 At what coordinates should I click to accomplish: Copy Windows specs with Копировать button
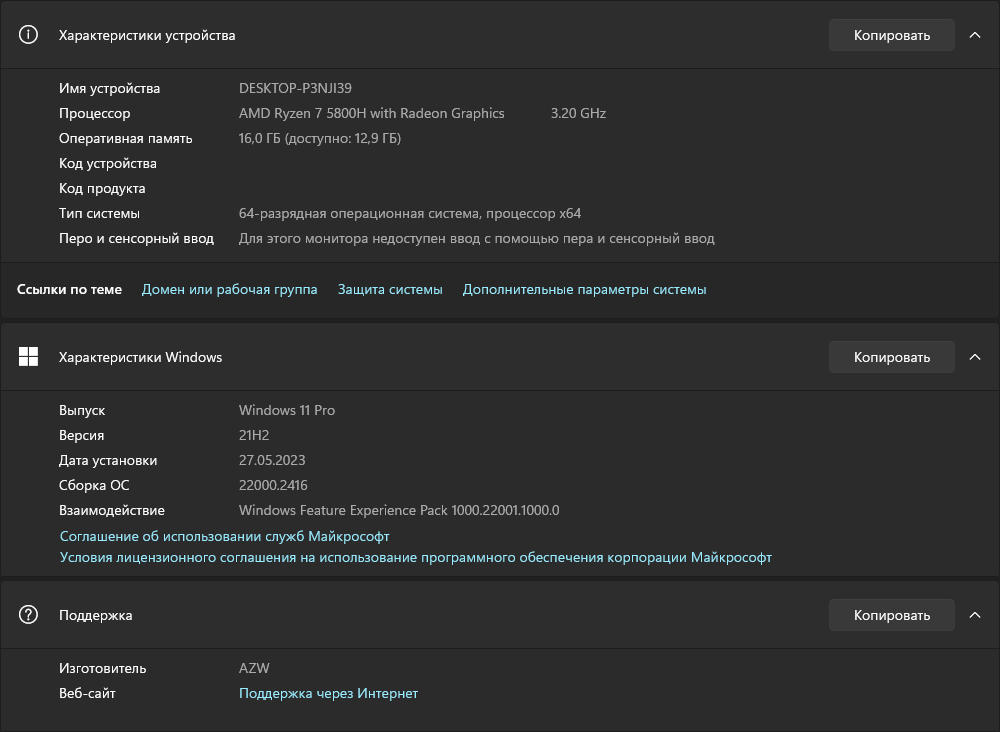[x=891, y=357]
